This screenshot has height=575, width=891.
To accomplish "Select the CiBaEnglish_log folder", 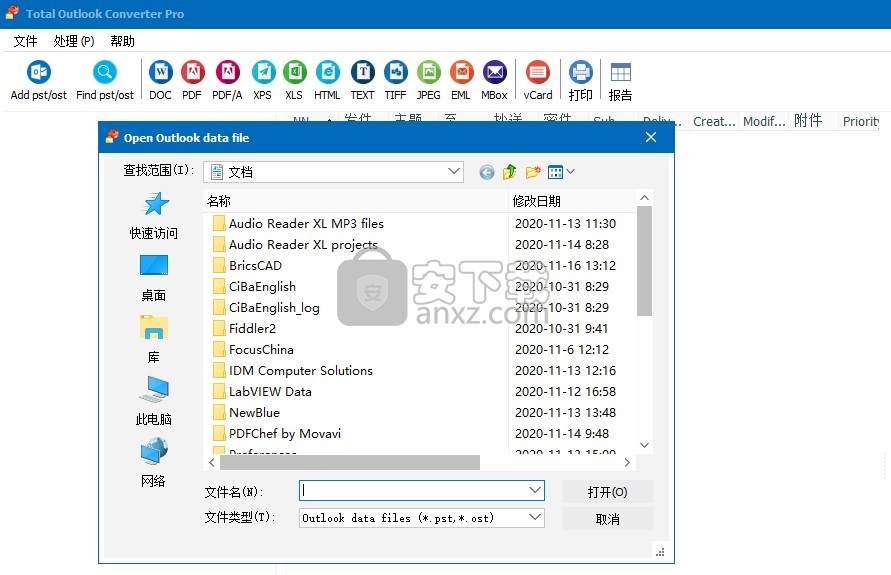I will [x=266, y=307].
